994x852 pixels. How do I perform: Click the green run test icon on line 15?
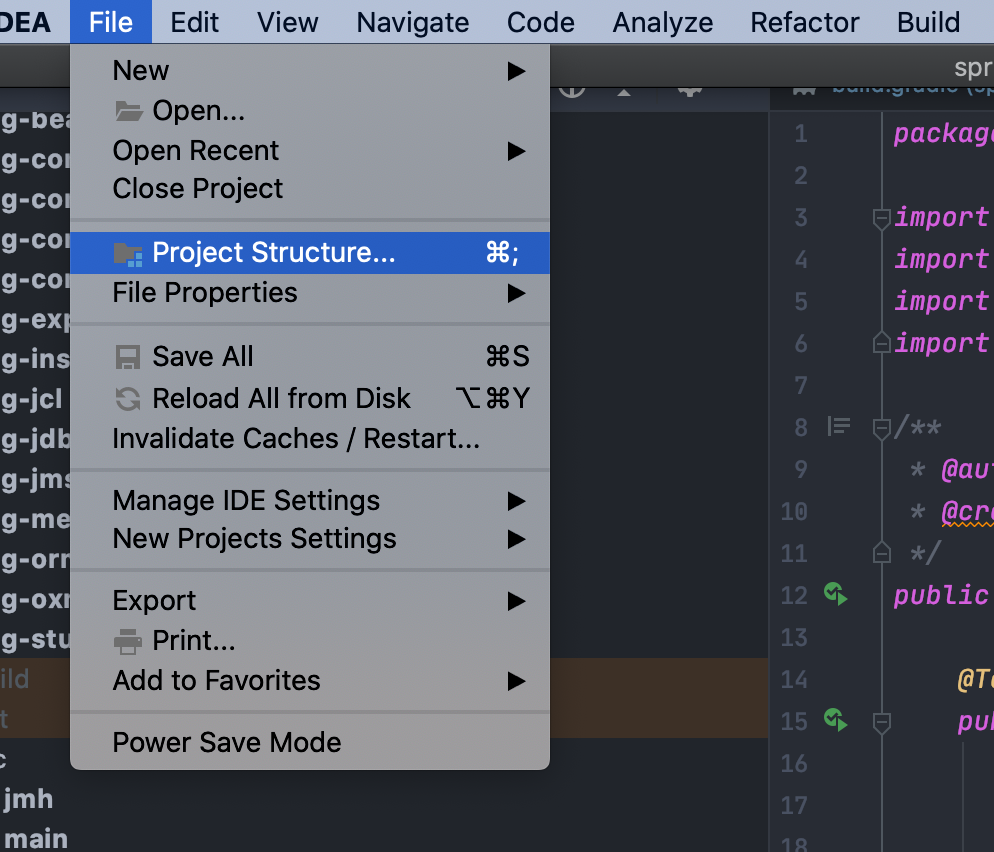(x=835, y=719)
